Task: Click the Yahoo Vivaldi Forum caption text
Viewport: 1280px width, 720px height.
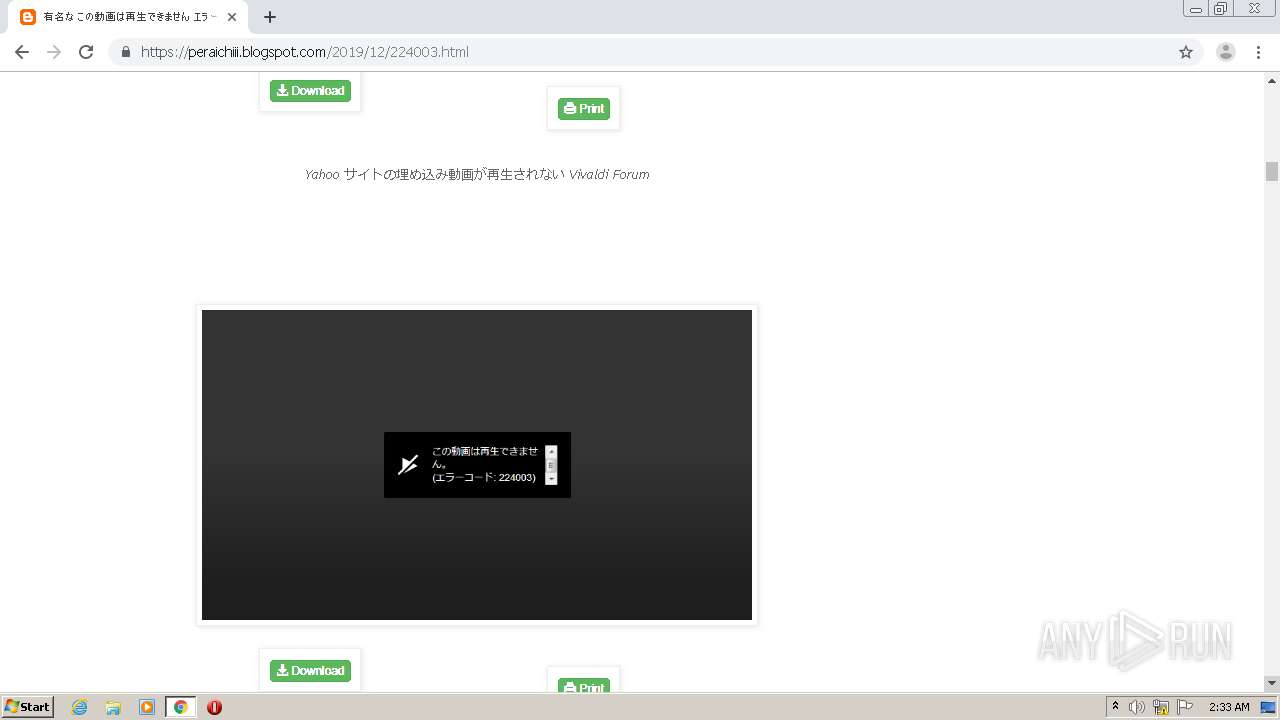Action: click(x=477, y=174)
